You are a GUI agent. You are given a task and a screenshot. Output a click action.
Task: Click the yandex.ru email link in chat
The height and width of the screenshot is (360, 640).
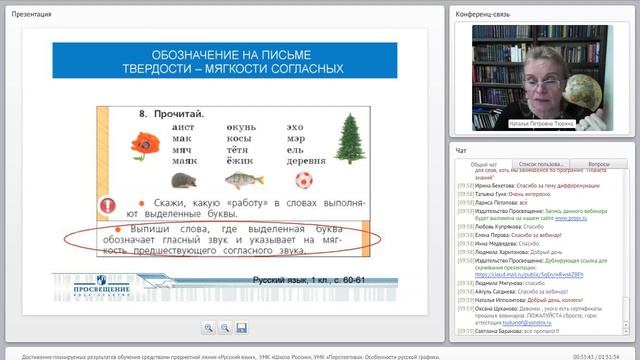527,322
